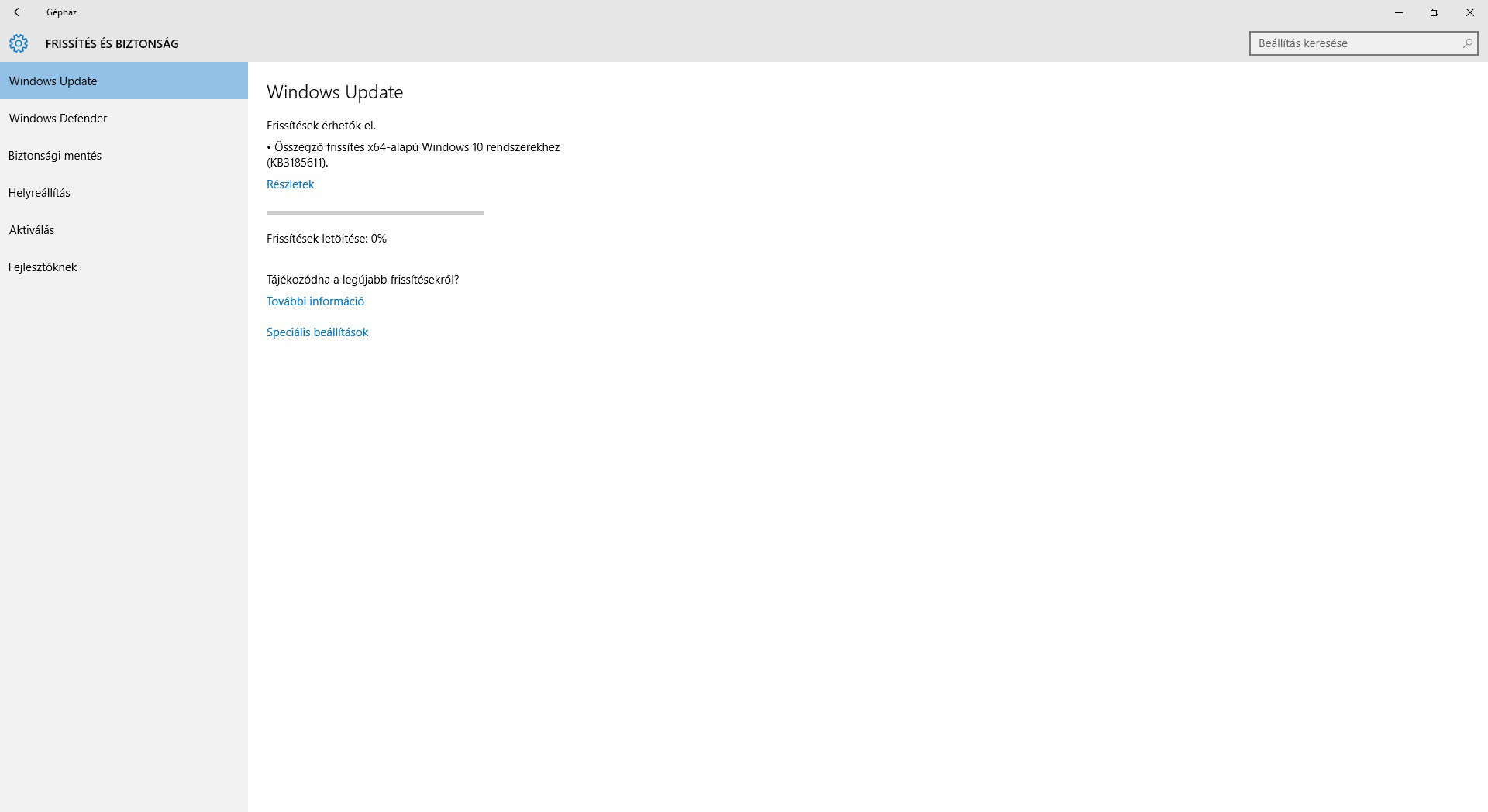Image resolution: width=1488 pixels, height=812 pixels.
Task: Restore down the Gépház window
Action: 1435,12
